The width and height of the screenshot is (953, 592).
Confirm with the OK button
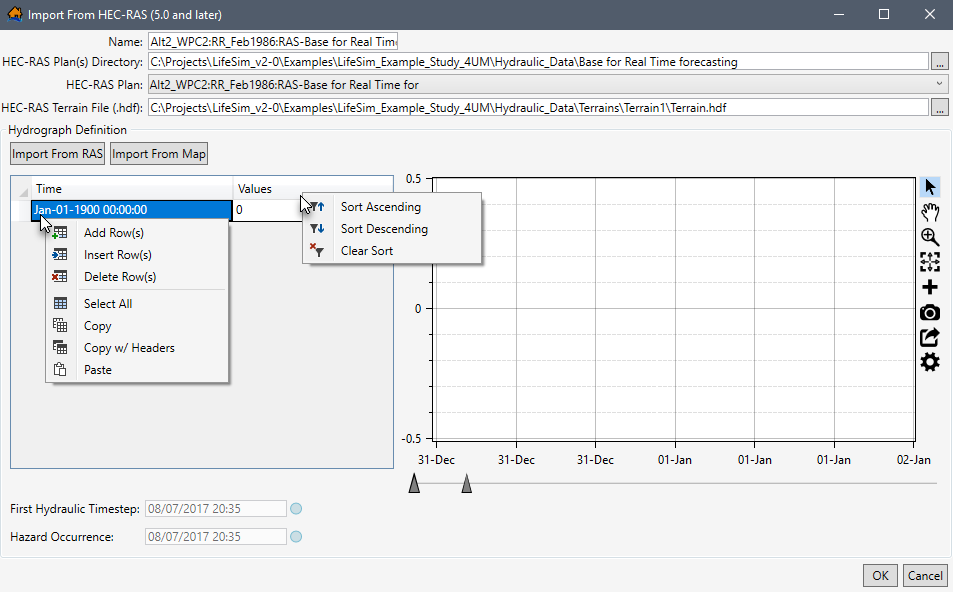tap(879, 575)
